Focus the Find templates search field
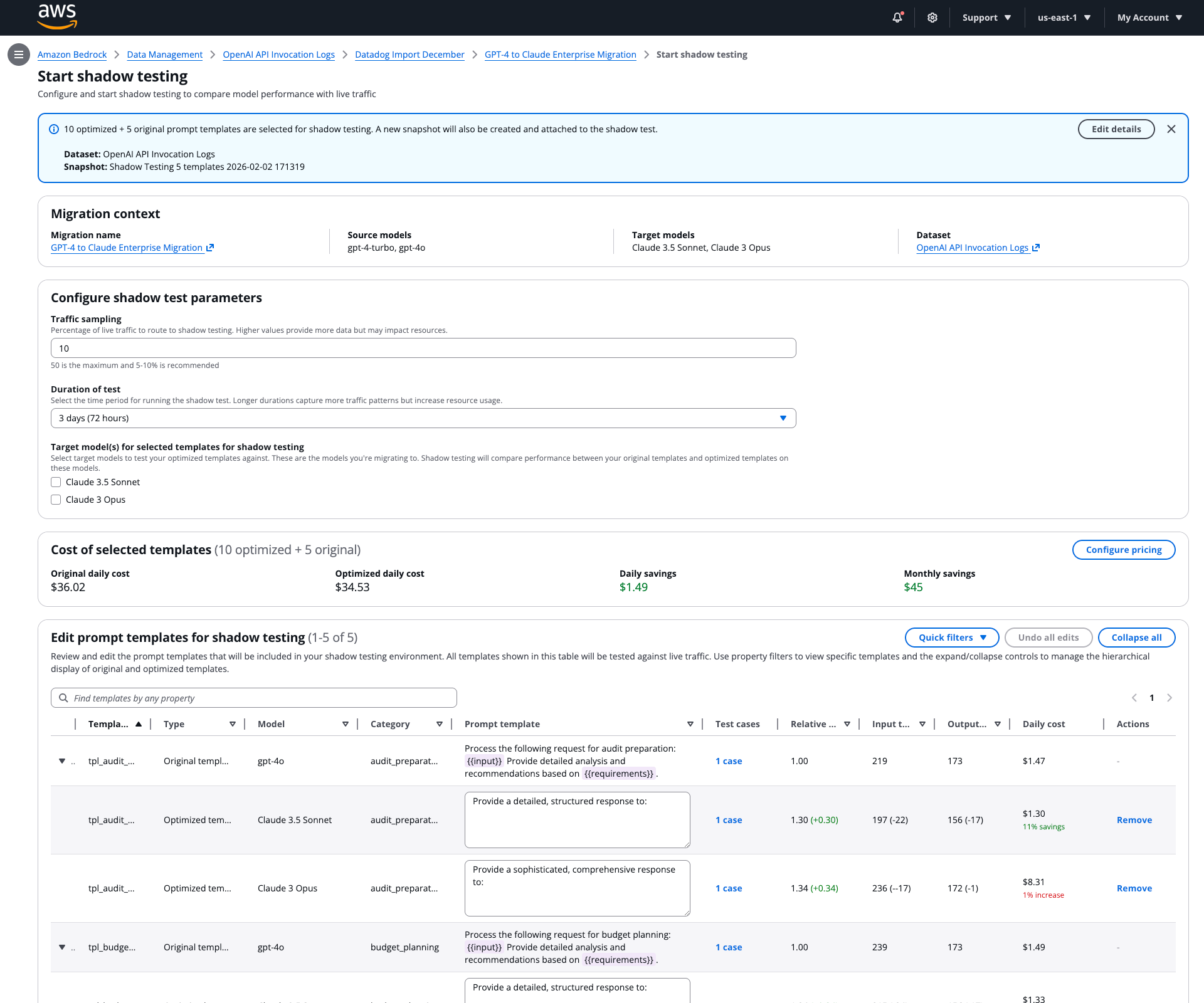The height and width of the screenshot is (1003, 1204). point(254,698)
